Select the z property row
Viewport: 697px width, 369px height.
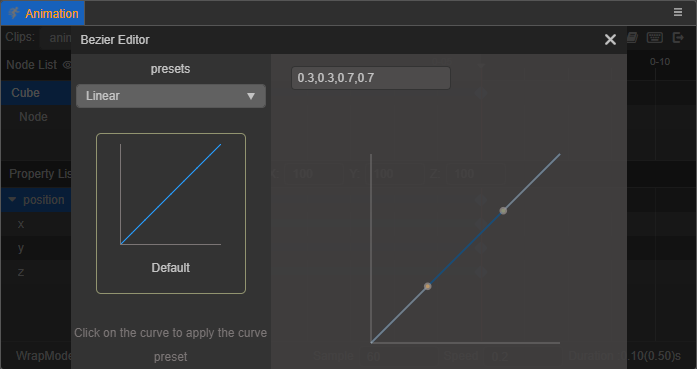point(36,272)
